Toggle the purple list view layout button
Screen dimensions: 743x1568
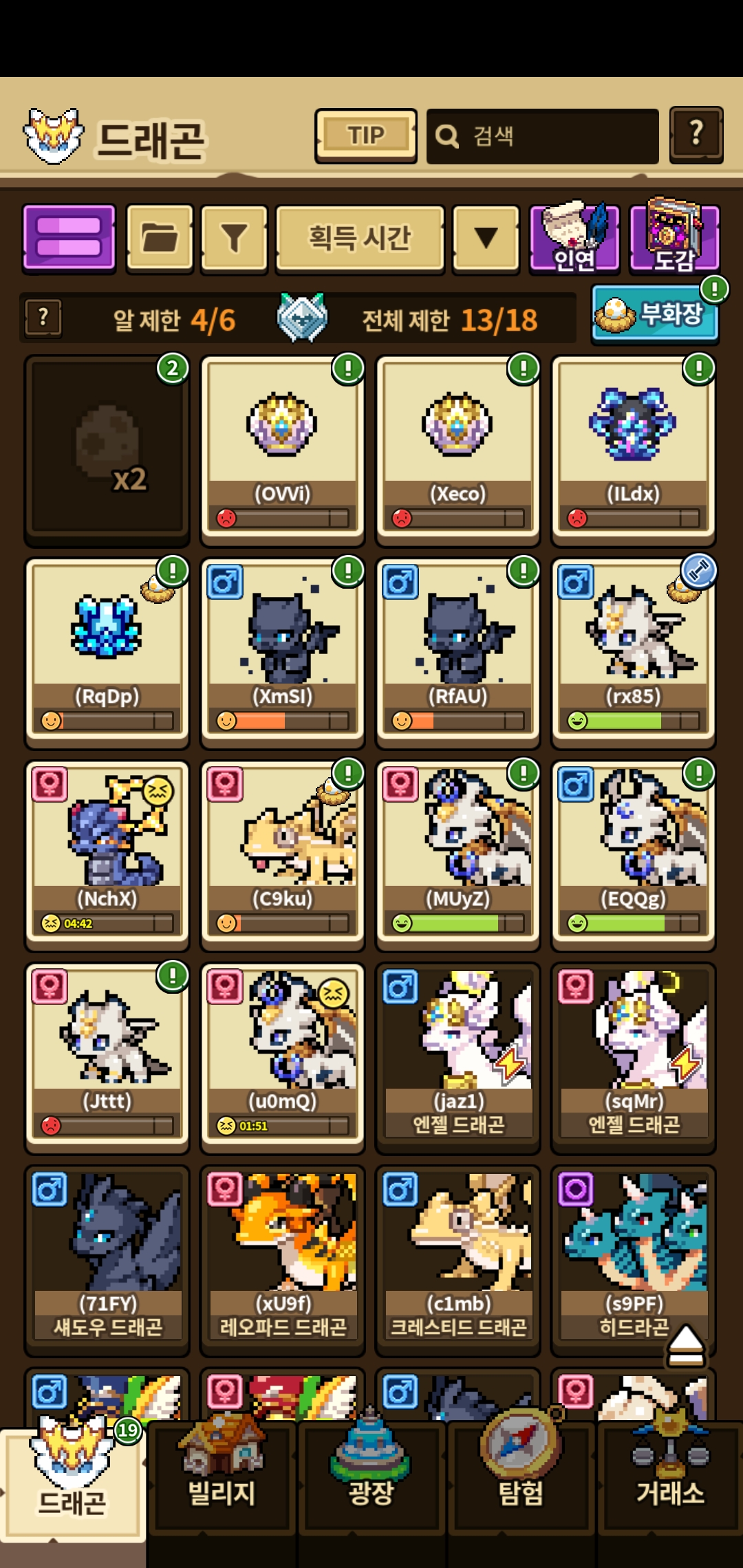pos(69,237)
